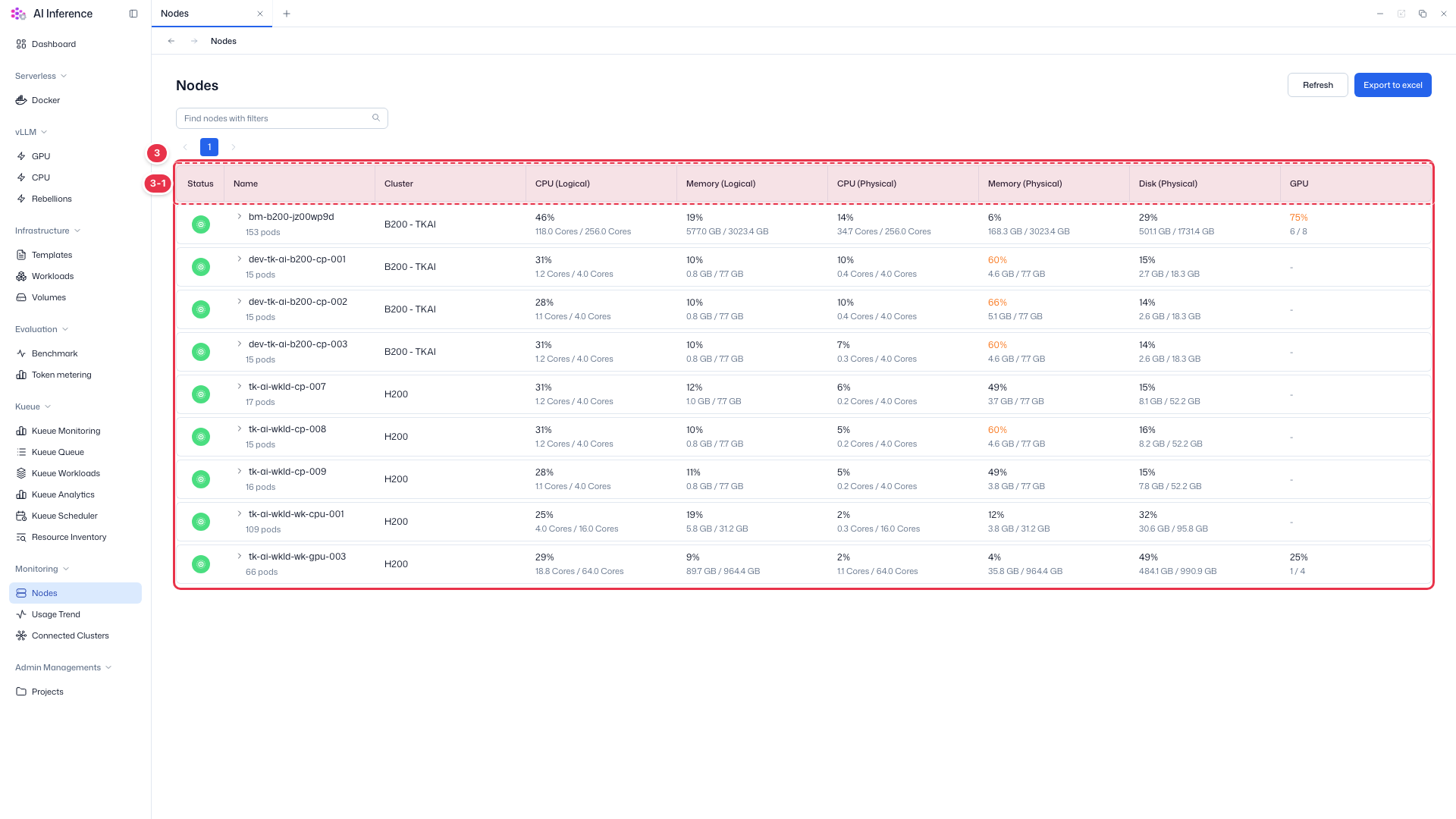Click status indicator of bm-b200-jz00wp9d
Viewport: 1456px width, 819px height.
(201, 224)
